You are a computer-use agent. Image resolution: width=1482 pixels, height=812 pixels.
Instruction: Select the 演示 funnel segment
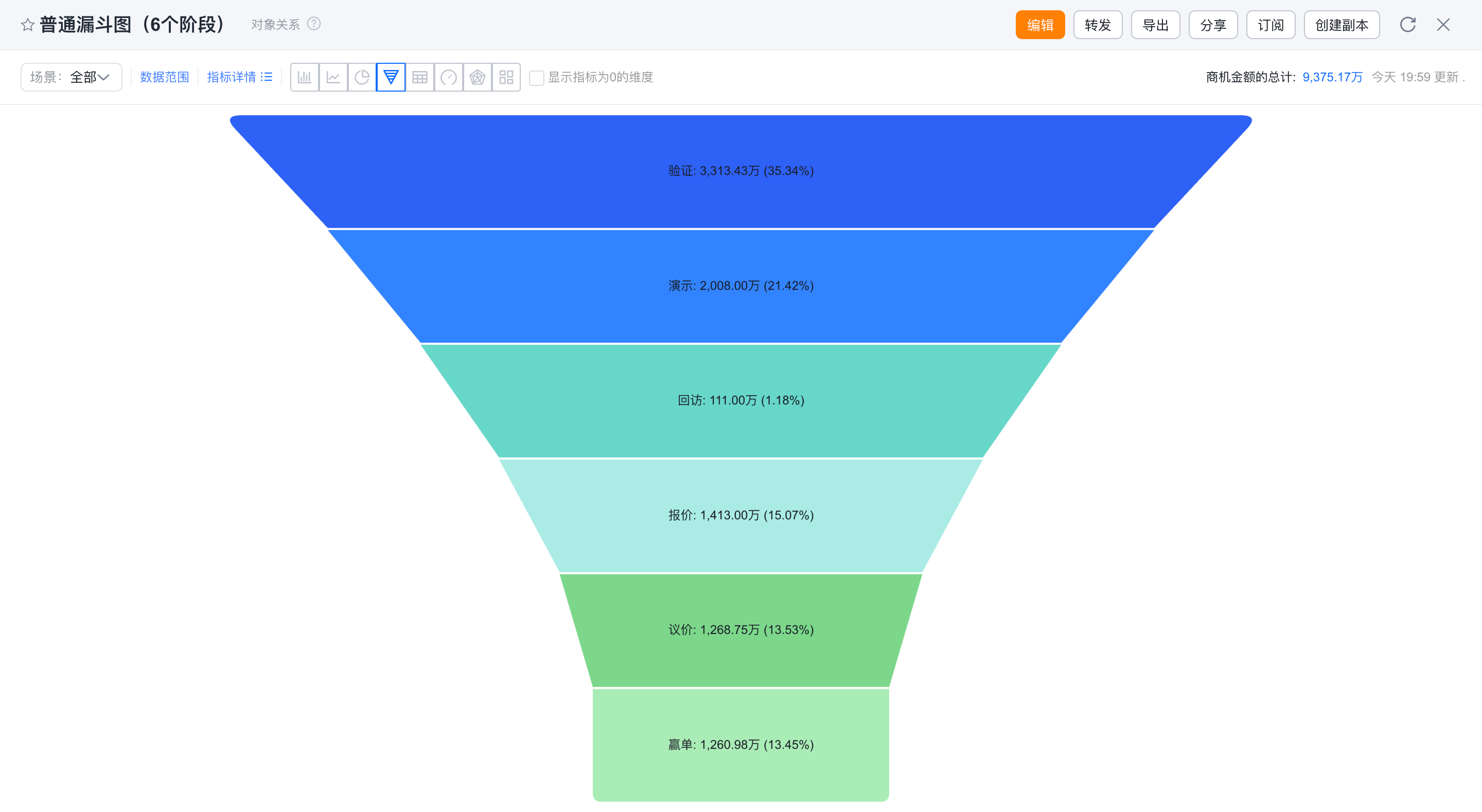pos(741,286)
